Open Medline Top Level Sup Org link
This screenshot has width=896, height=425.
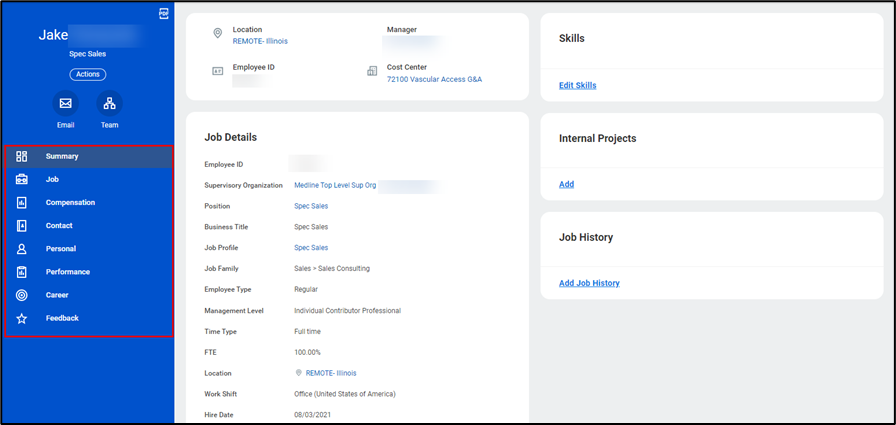[336, 186]
